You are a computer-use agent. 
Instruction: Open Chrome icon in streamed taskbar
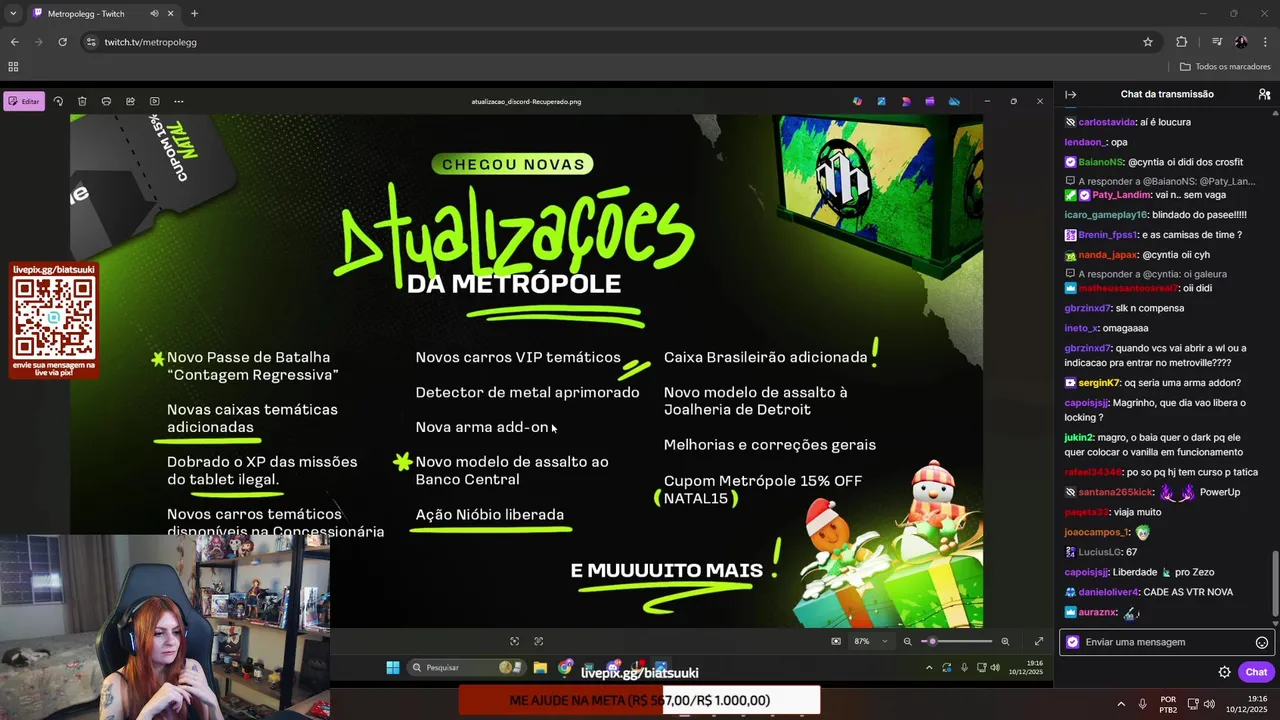(566, 668)
